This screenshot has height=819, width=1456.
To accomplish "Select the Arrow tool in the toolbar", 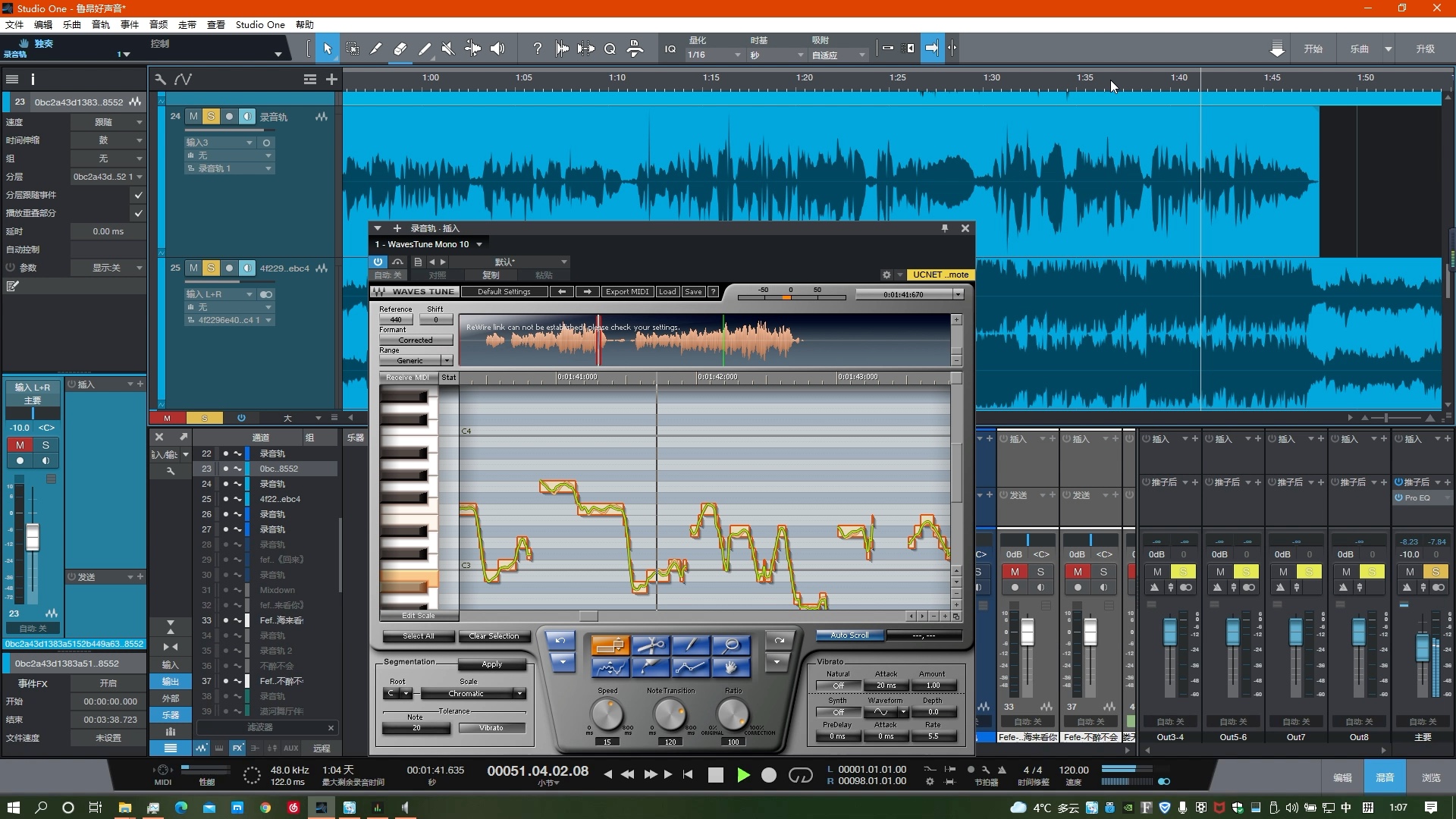I will coord(328,49).
